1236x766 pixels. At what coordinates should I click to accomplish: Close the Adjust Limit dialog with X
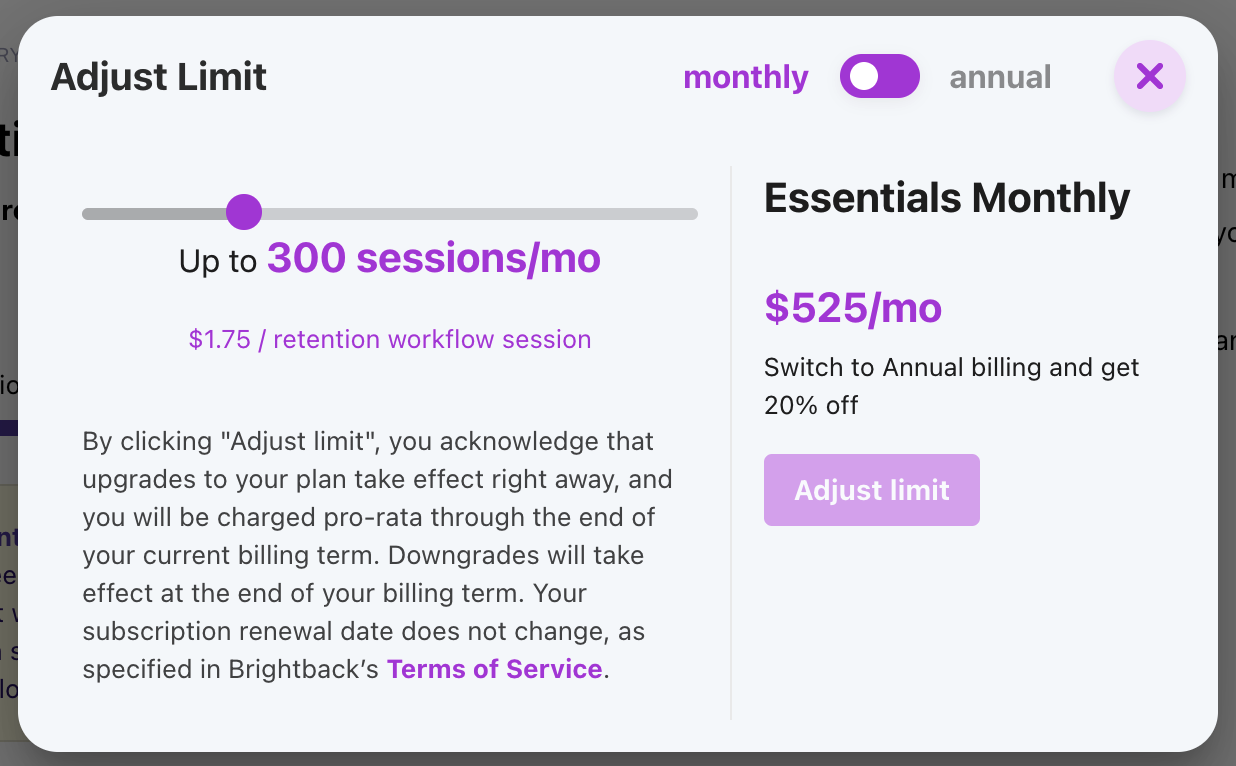click(x=1150, y=76)
